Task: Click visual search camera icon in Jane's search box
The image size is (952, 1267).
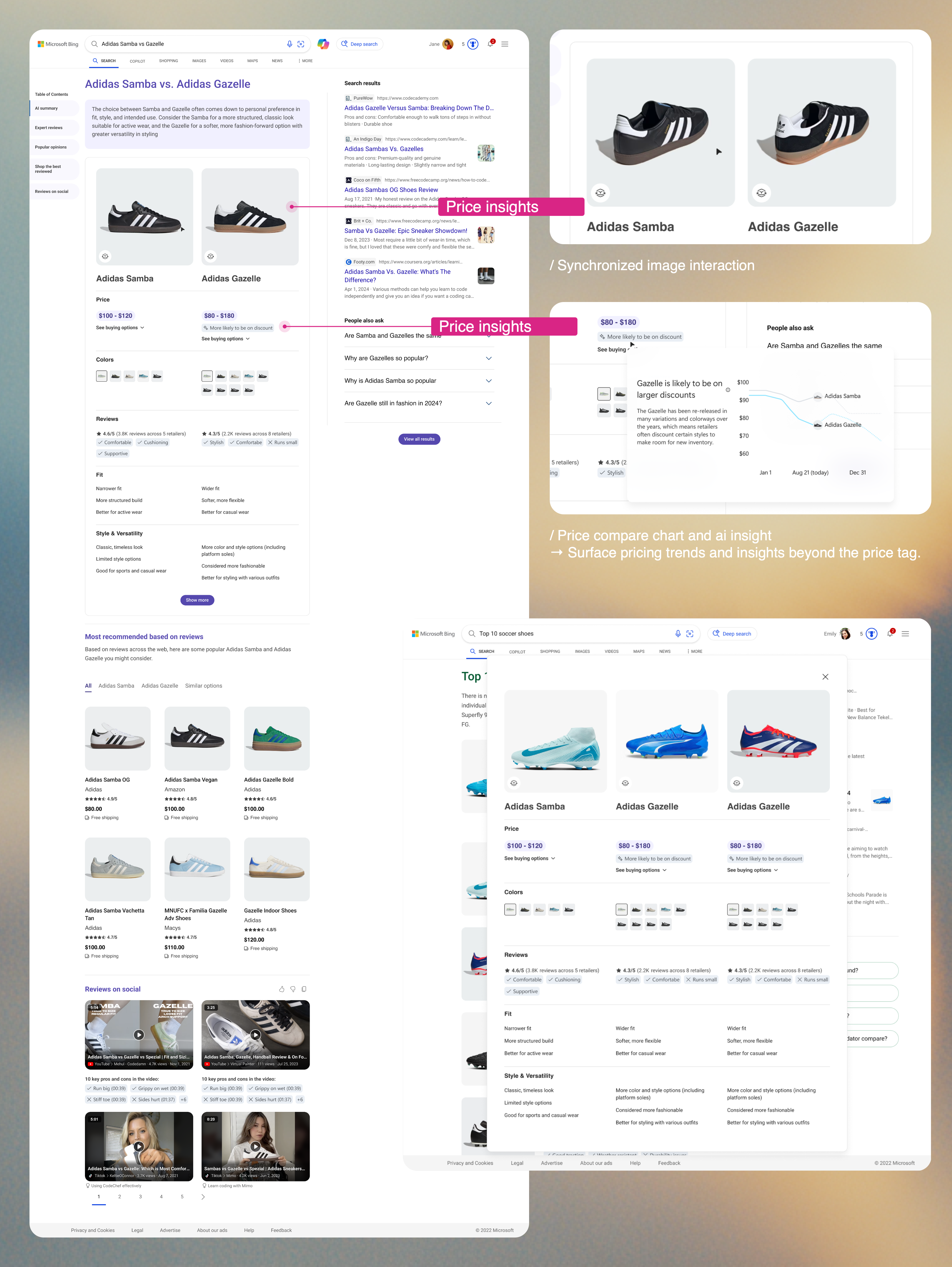Action: tap(301, 44)
